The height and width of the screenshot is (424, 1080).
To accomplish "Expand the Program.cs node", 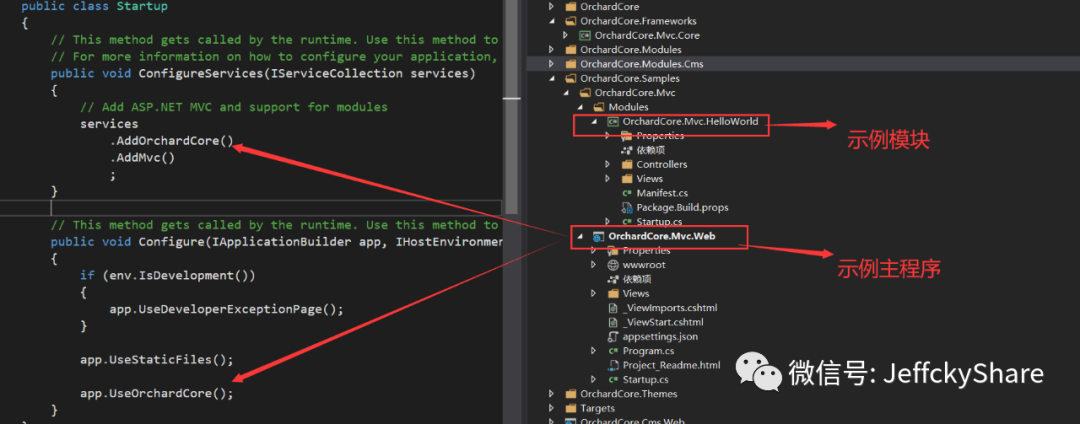I will point(594,351).
